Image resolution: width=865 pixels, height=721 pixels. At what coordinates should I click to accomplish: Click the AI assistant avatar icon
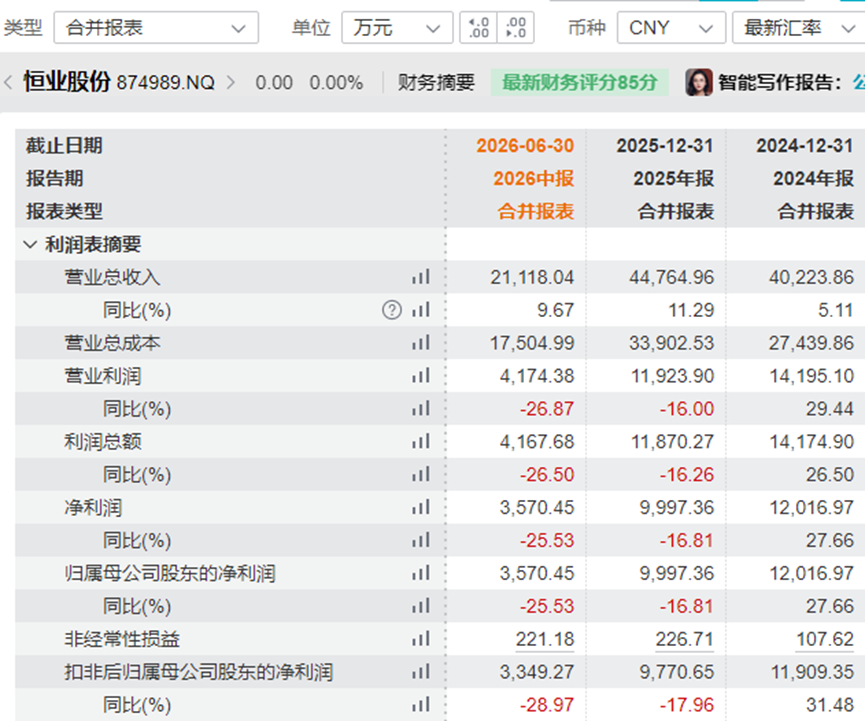pyautogui.click(x=699, y=82)
